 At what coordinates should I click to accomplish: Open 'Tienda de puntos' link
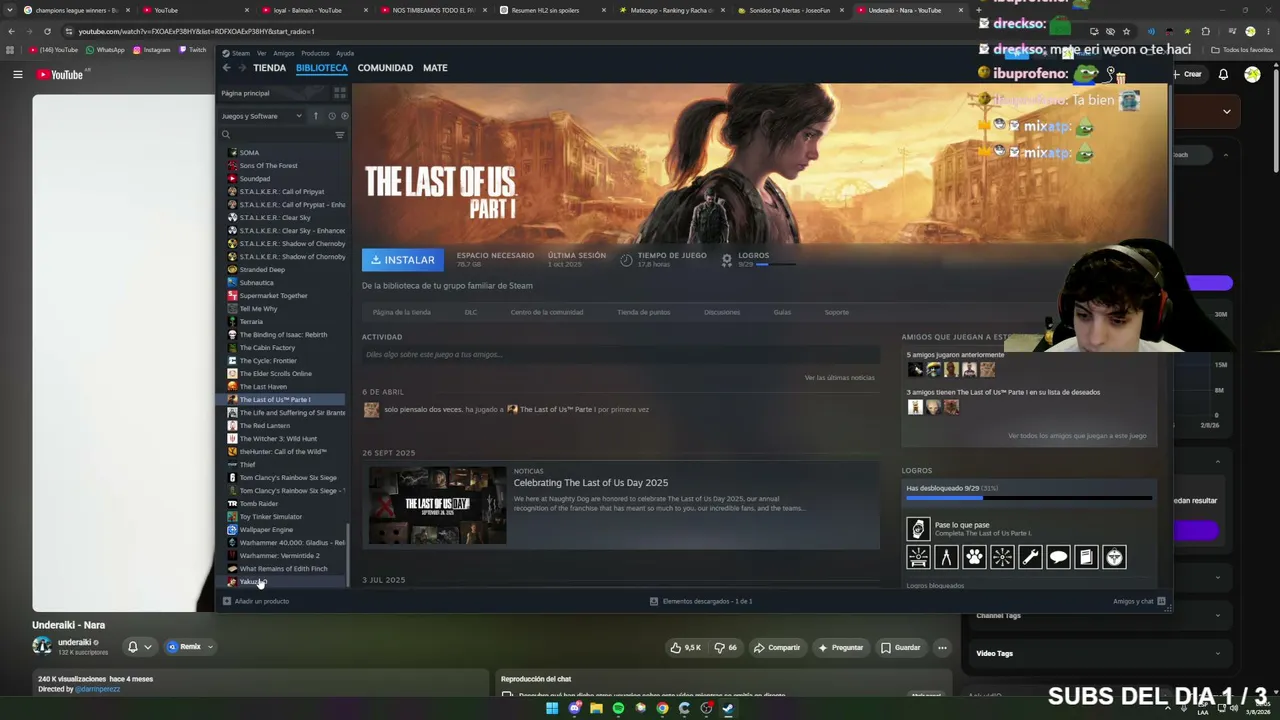click(644, 312)
